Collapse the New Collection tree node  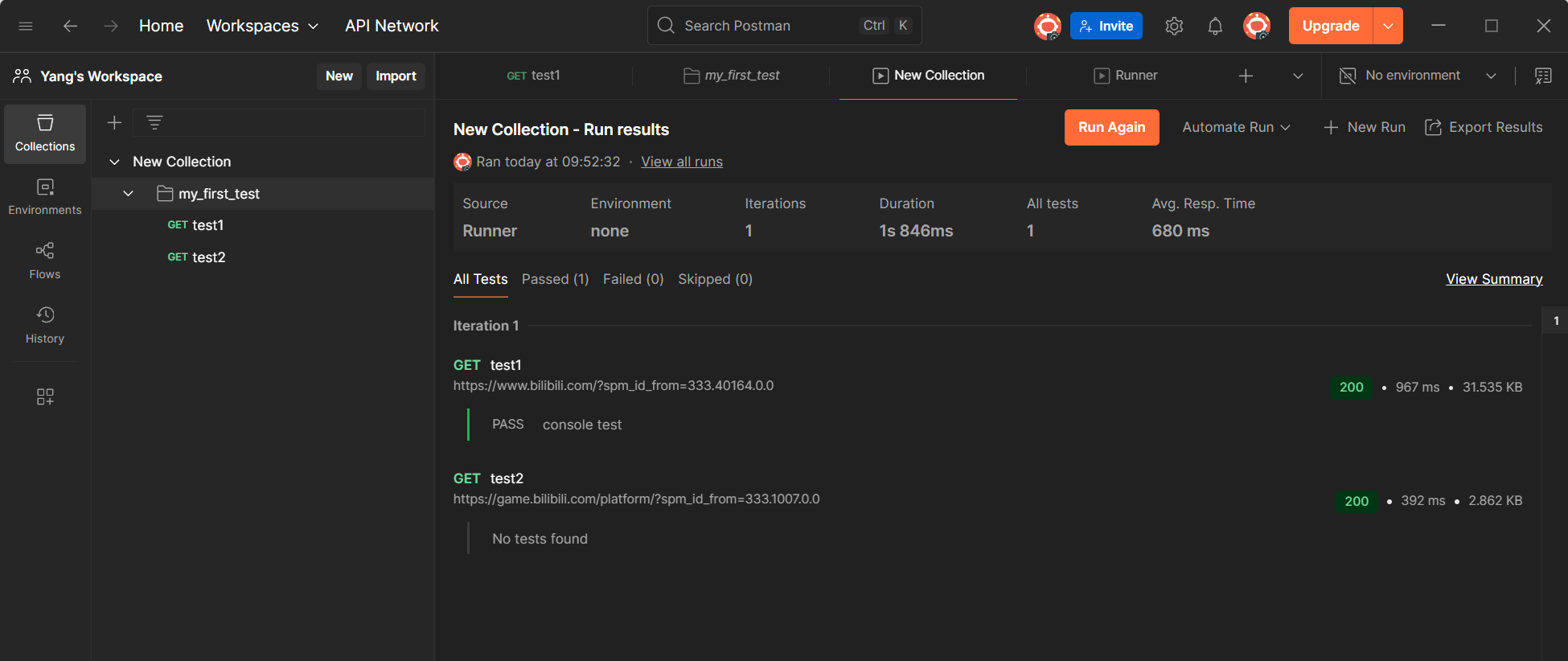click(114, 162)
